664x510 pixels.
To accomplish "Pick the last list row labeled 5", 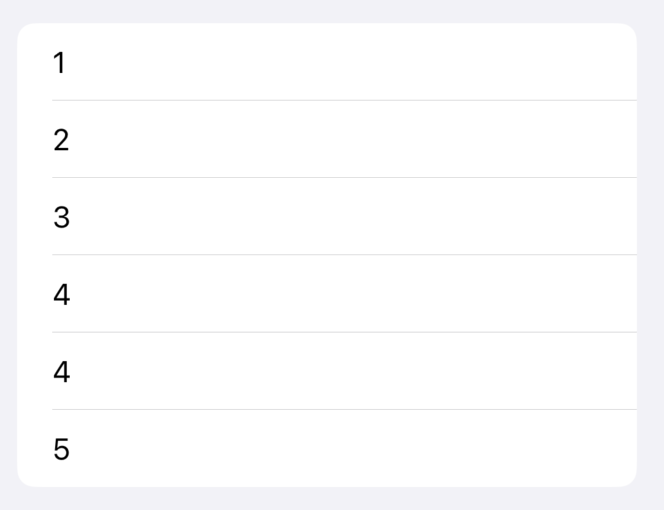I will tap(327, 448).
